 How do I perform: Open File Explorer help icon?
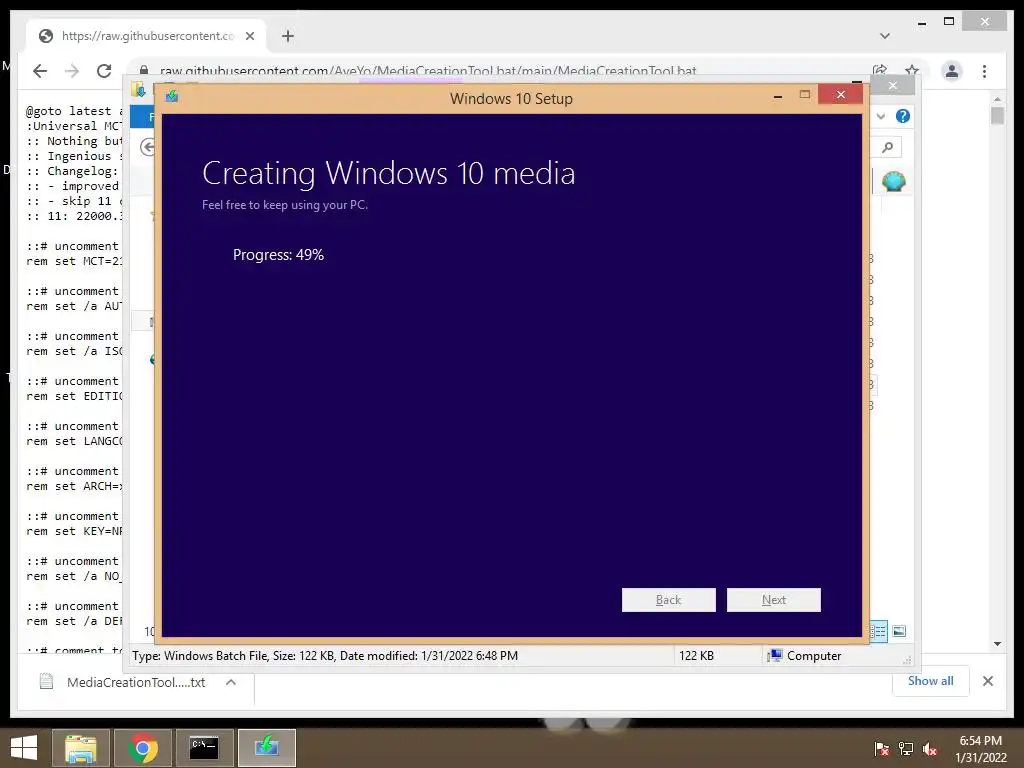pyautogui.click(x=903, y=116)
